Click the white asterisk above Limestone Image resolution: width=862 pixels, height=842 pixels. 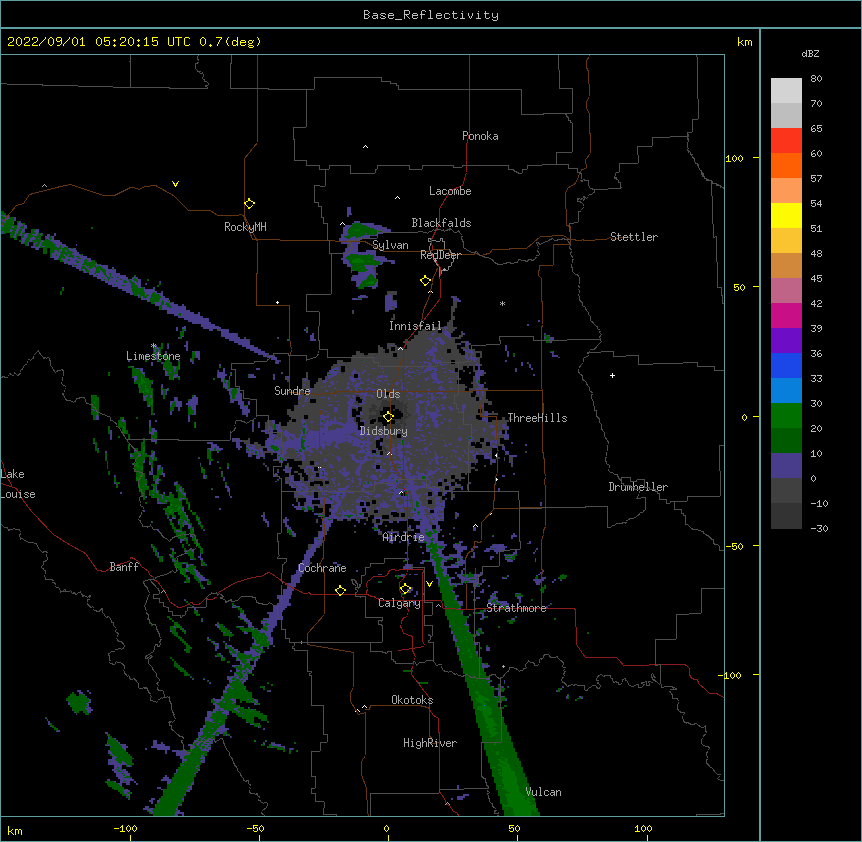[x=153, y=346]
